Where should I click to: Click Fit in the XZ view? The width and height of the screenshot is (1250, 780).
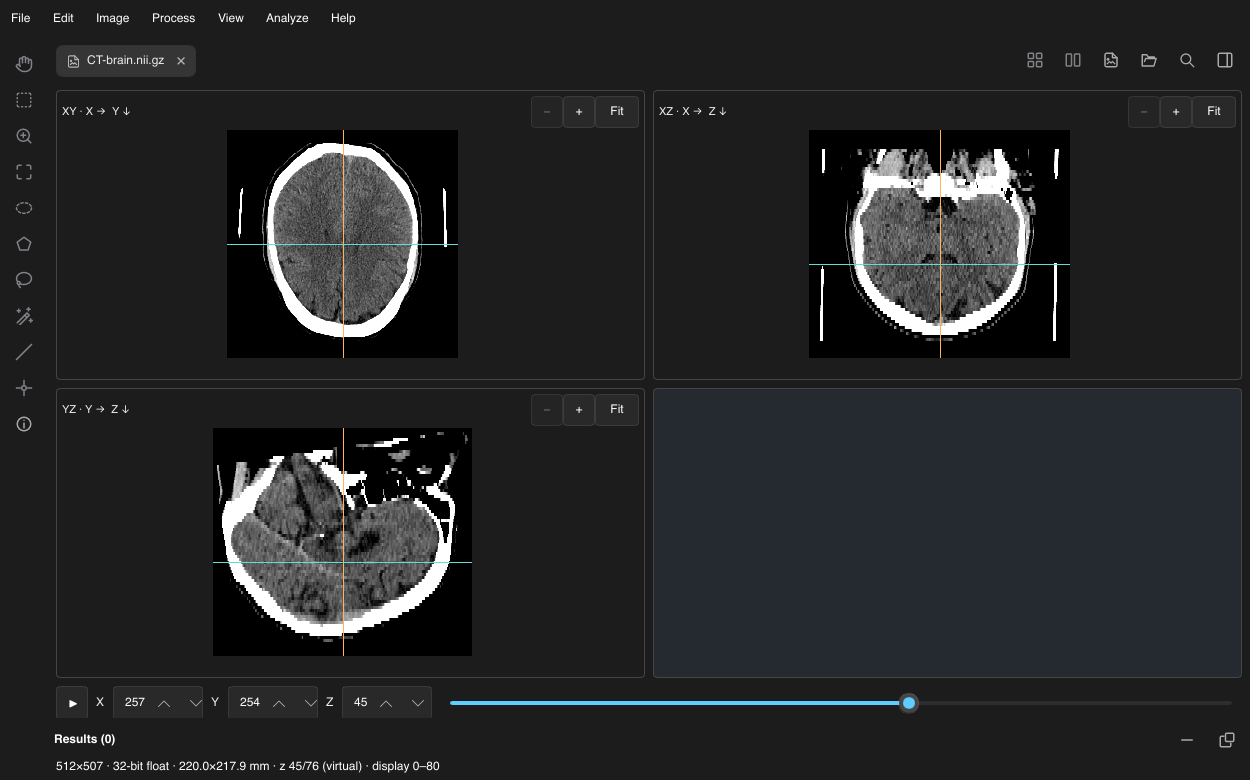tap(1214, 112)
